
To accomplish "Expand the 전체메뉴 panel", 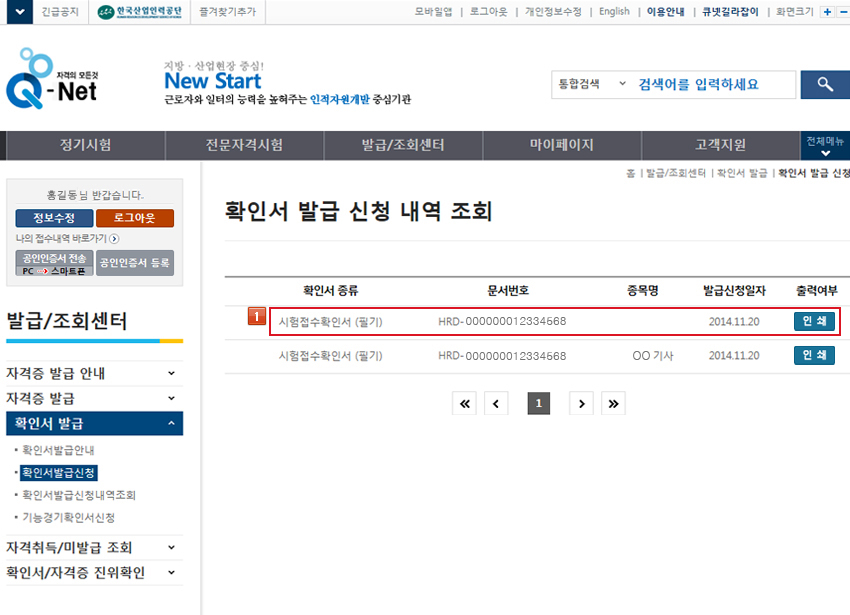I will tap(825, 146).
